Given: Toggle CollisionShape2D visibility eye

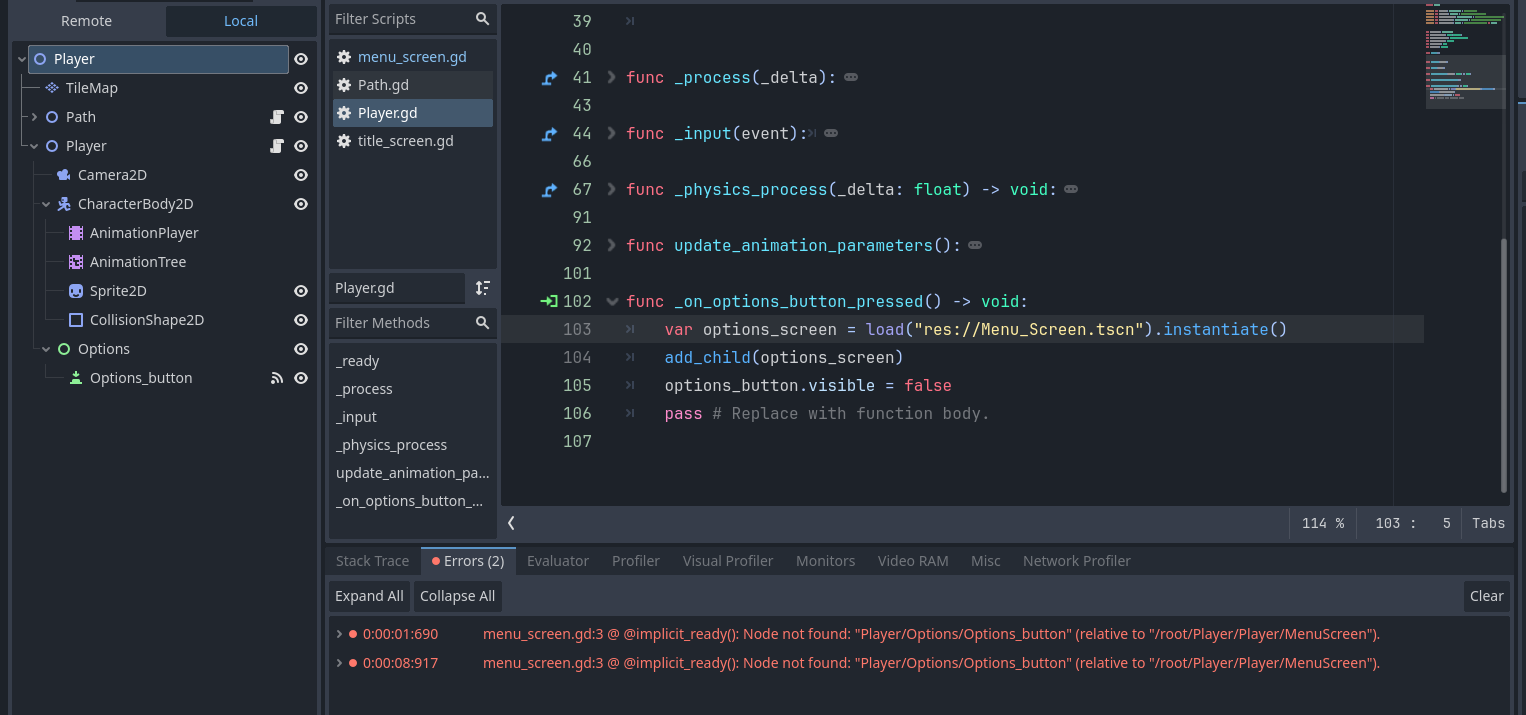Looking at the screenshot, I should tap(300, 320).
